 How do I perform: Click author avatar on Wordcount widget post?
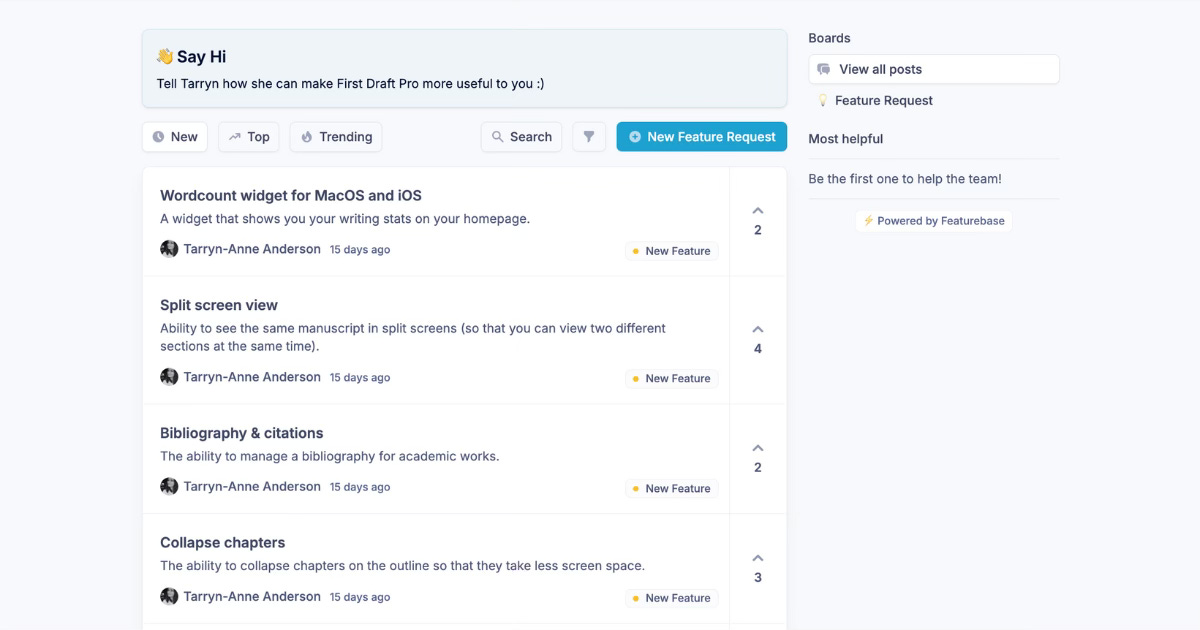pyautogui.click(x=169, y=249)
